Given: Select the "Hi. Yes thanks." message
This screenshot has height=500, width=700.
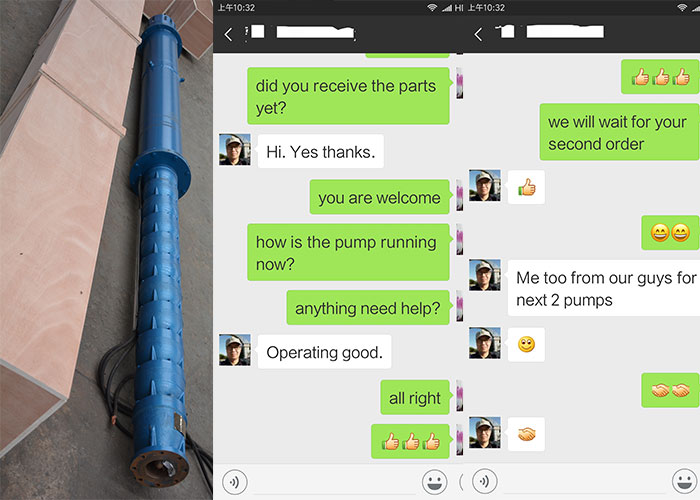Looking at the screenshot, I should (321, 151).
